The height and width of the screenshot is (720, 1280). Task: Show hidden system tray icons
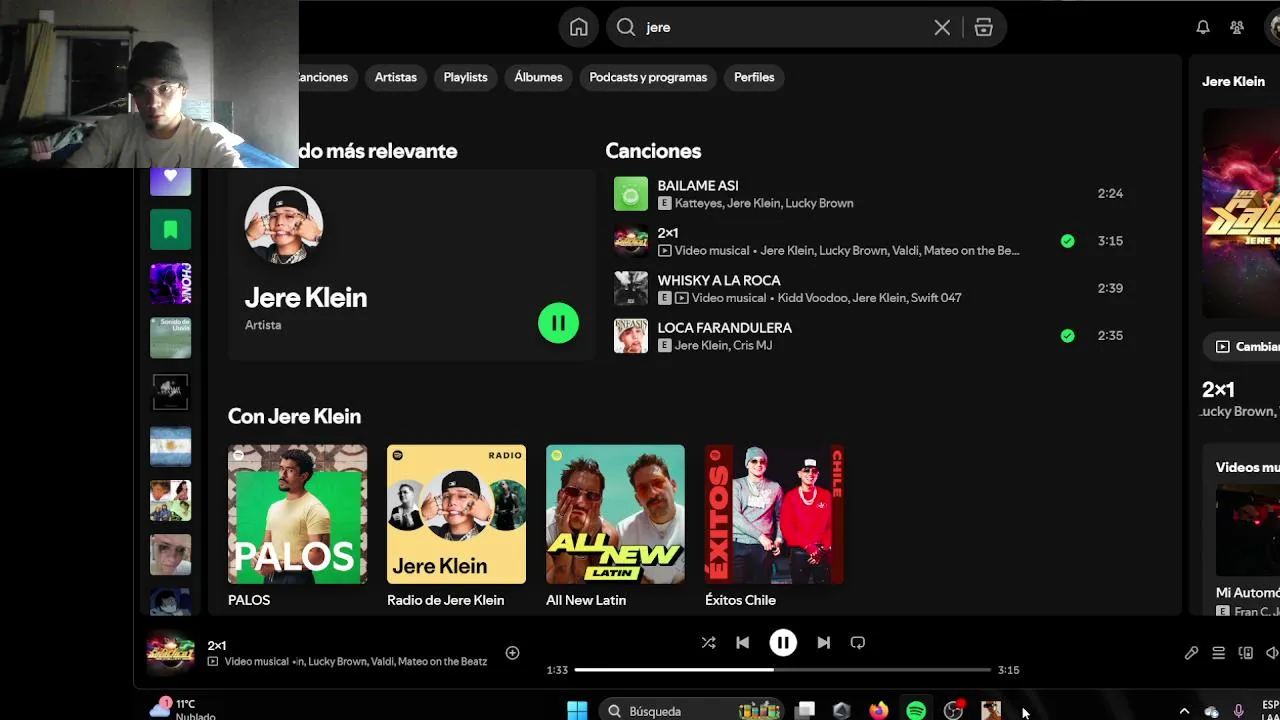pyautogui.click(x=1184, y=711)
